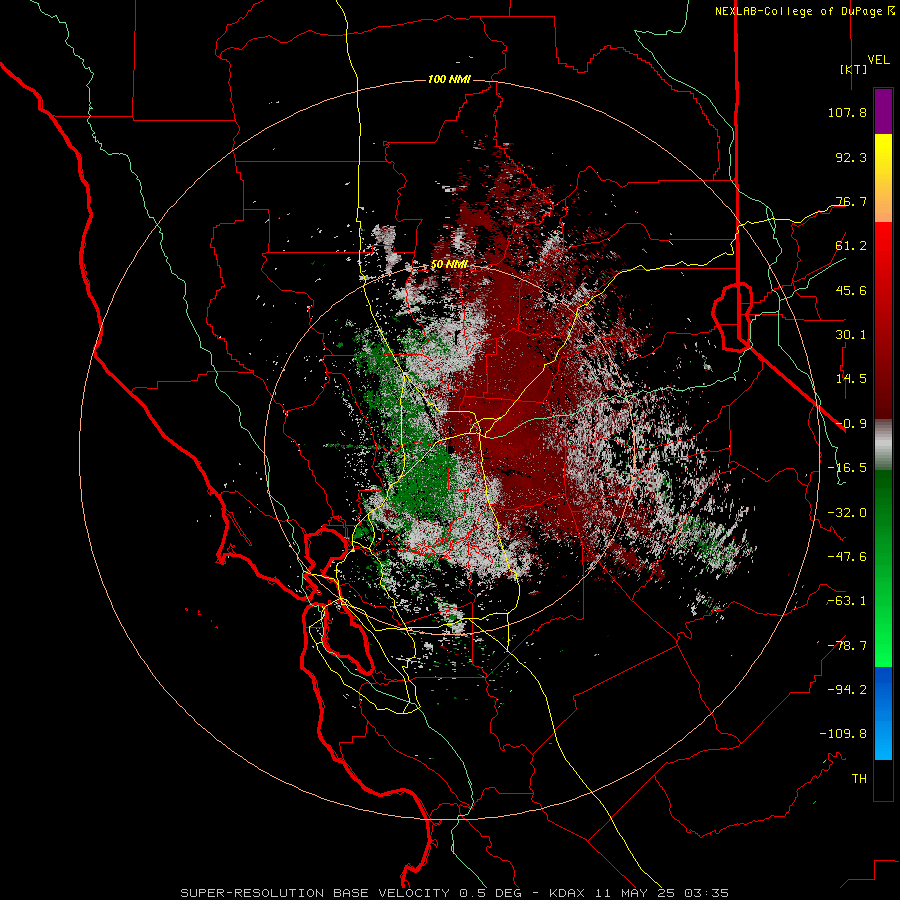This screenshot has width=900, height=900.
Task: Select the -94.2 velocity scale value
Action: (847, 690)
